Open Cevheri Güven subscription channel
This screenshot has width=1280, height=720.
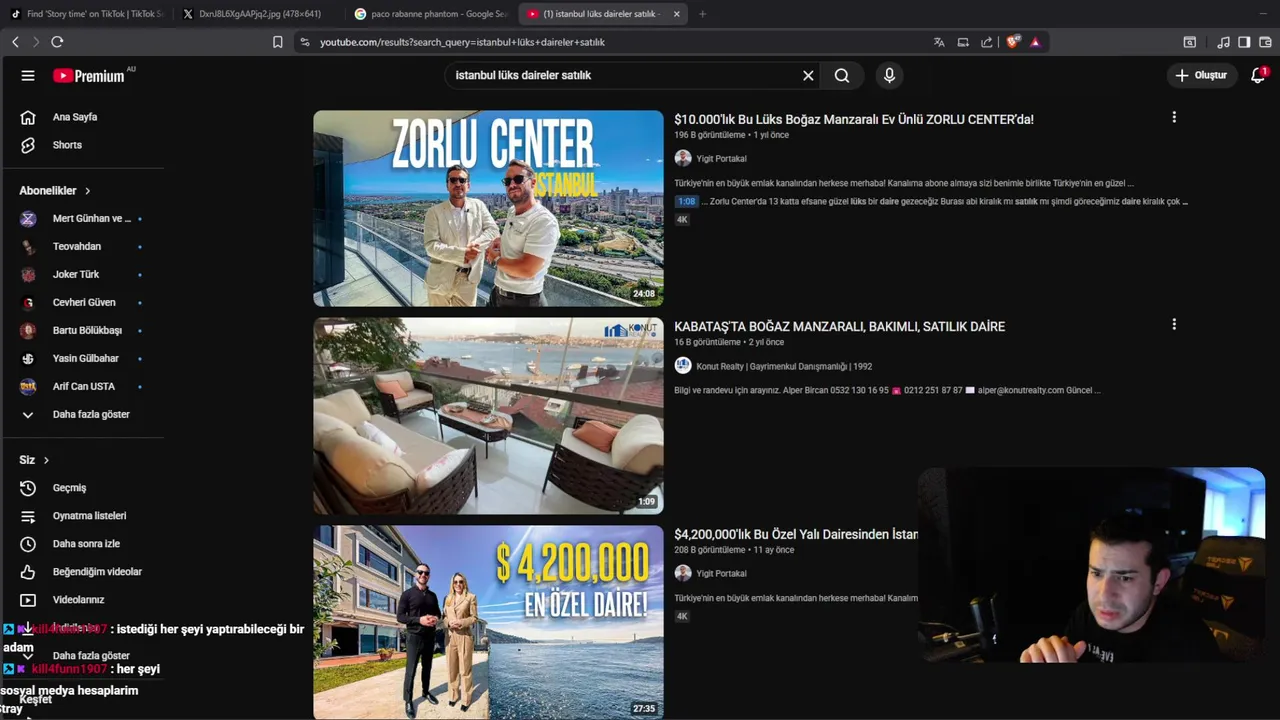[x=82, y=302]
